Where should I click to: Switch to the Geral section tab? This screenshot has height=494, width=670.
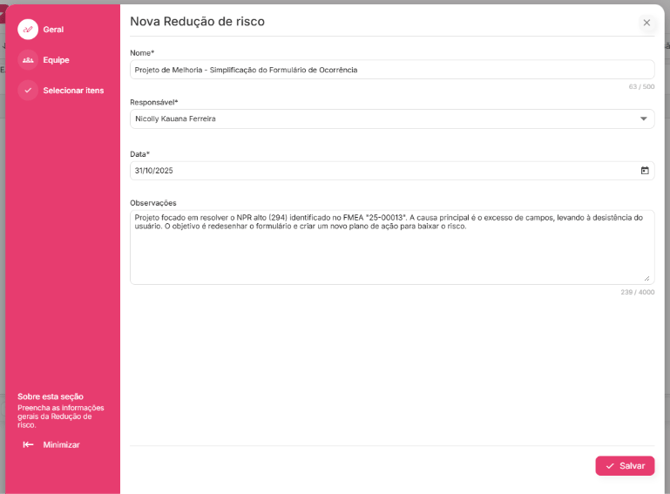coord(53,29)
